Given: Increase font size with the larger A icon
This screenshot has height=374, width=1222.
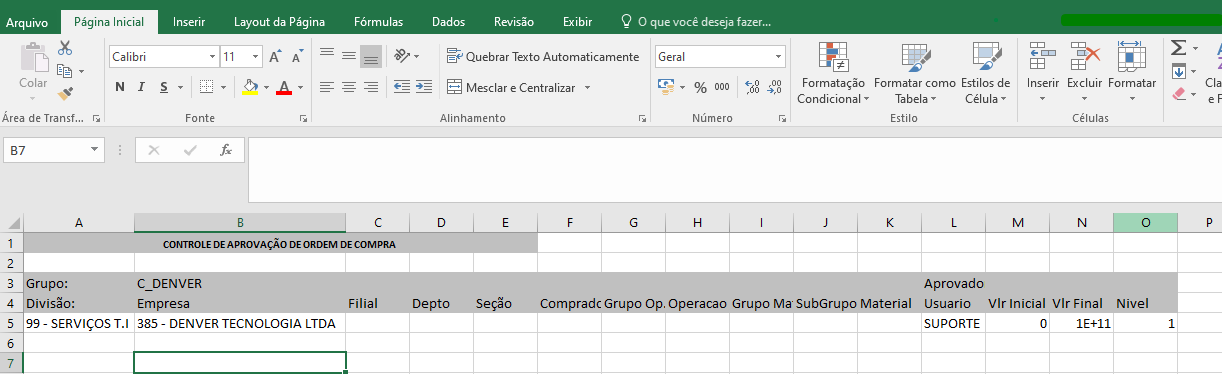Looking at the screenshot, I should tap(277, 57).
